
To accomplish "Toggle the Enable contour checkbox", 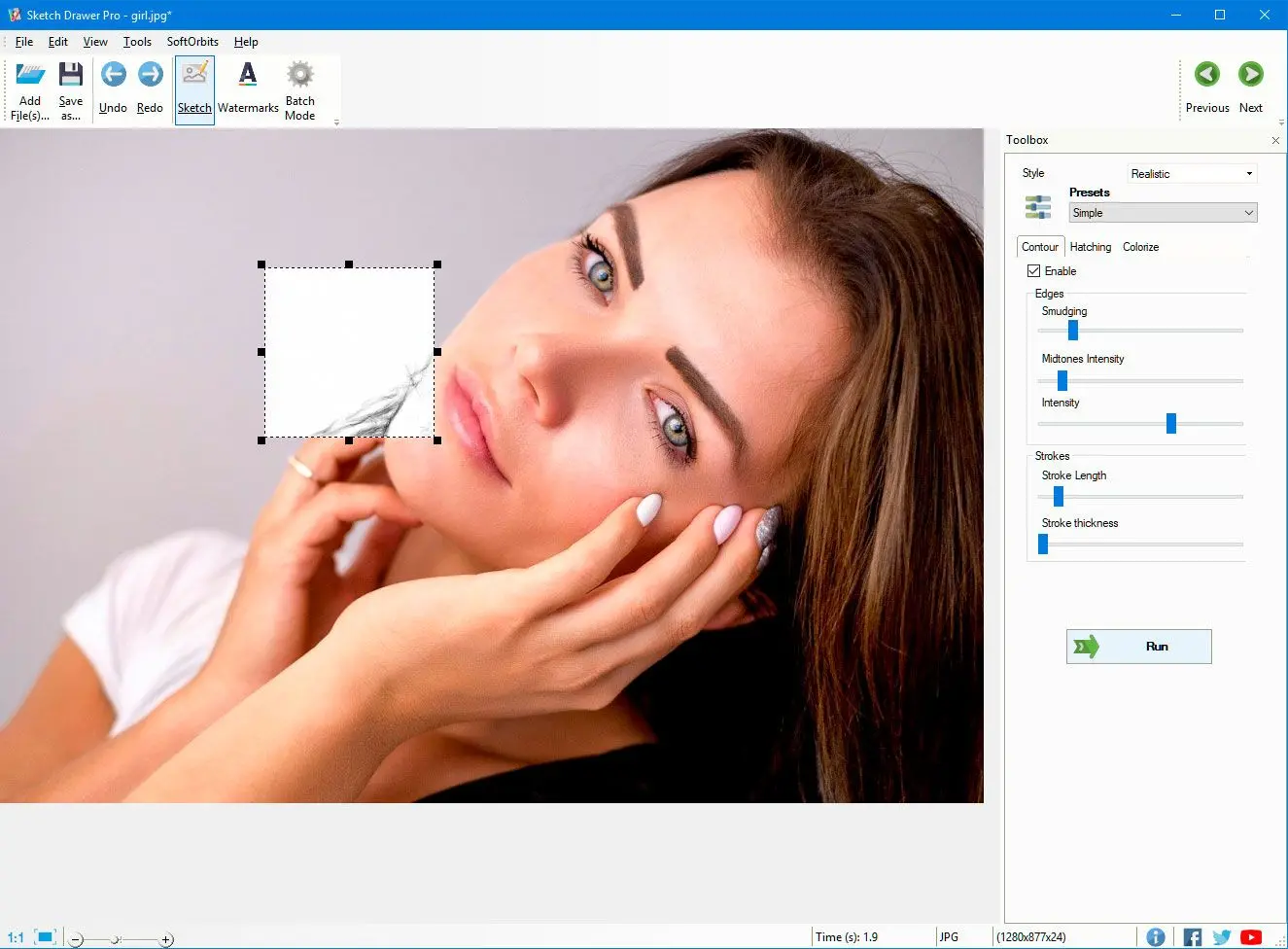I will pyautogui.click(x=1034, y=271).
